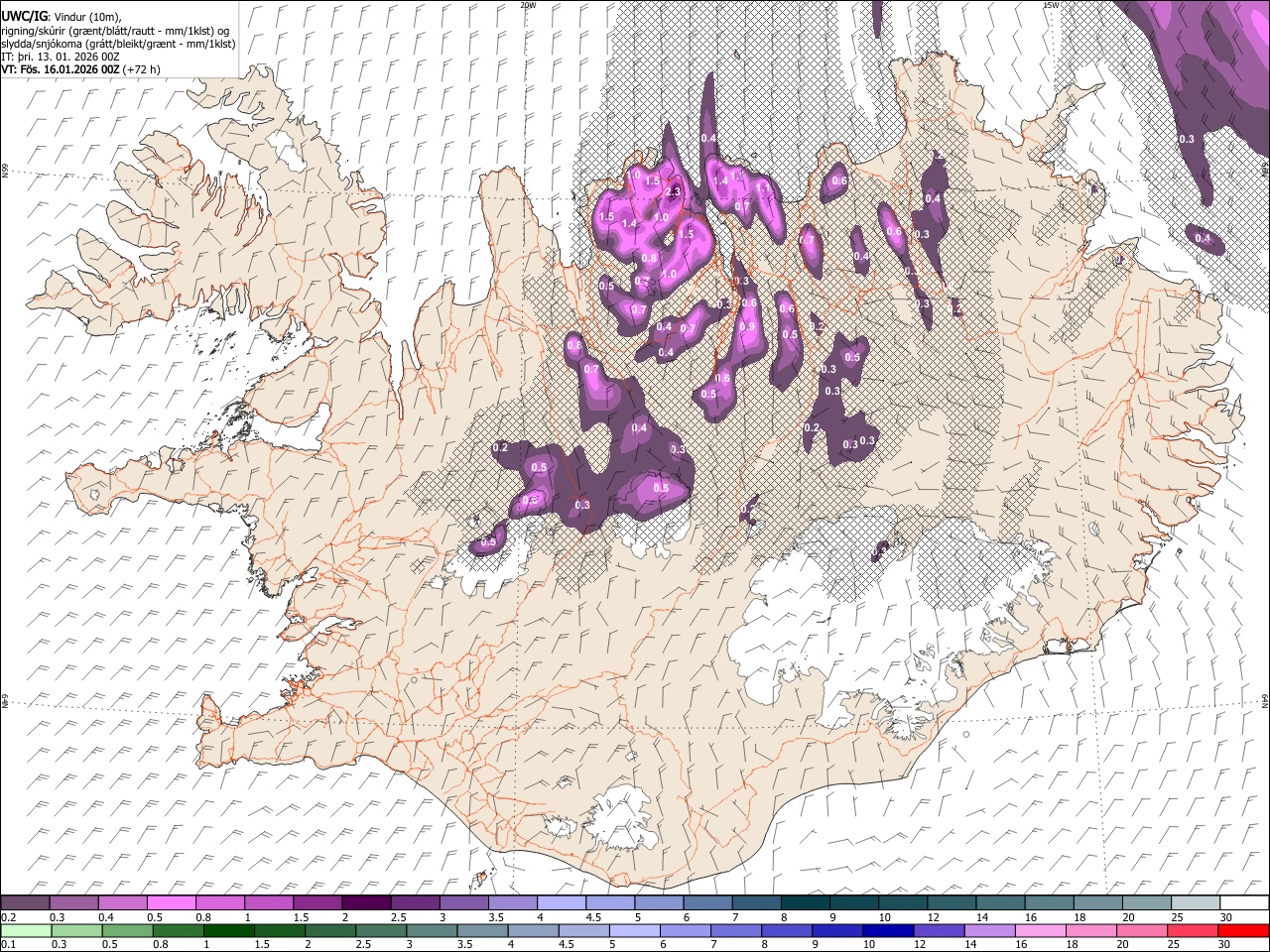Click the 'slydda/snjókoma' legend description line

click(x=118, y=44)
